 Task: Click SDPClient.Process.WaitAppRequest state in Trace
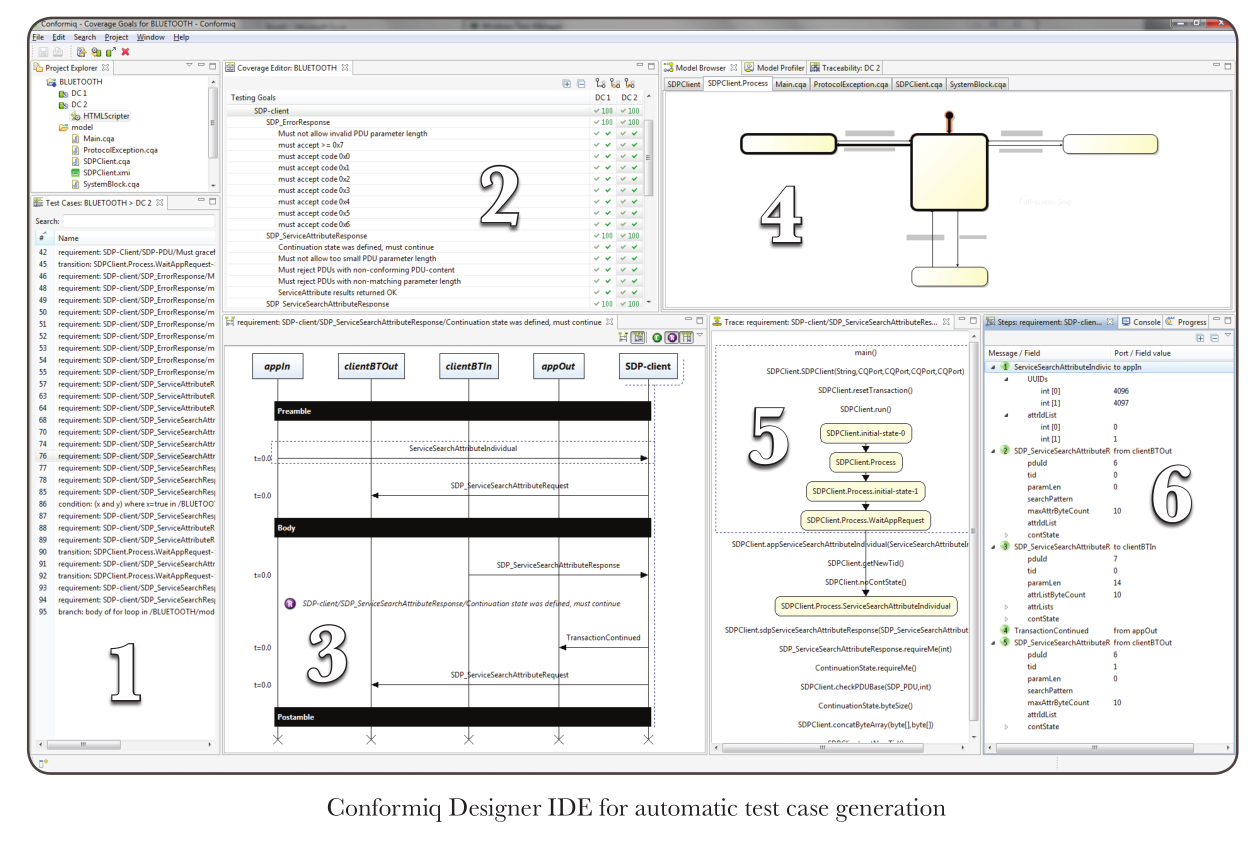(x=866, y=520)
